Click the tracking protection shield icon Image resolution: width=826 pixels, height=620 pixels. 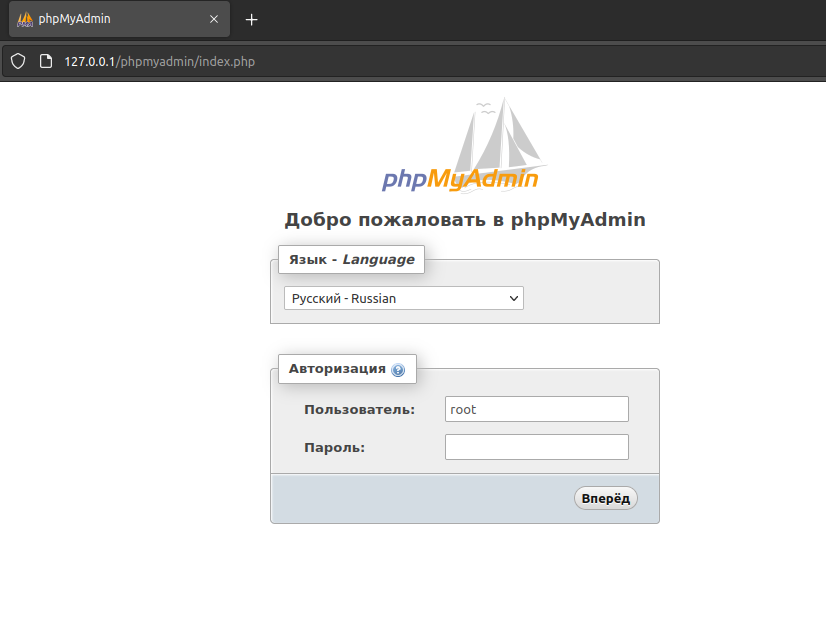pyautogui.click(x=18, y=62)
